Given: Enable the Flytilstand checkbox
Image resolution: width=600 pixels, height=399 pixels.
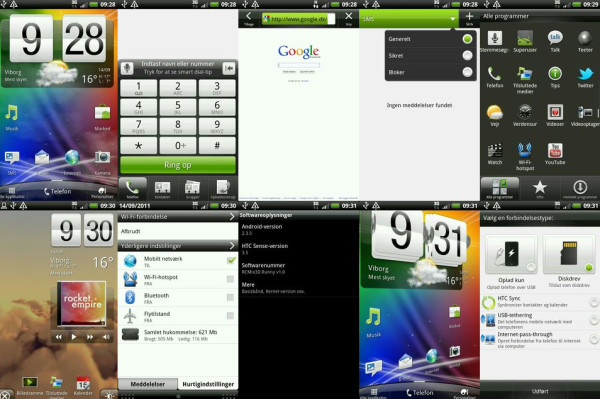Looking at the screenshot, I should tap(230, 316).
